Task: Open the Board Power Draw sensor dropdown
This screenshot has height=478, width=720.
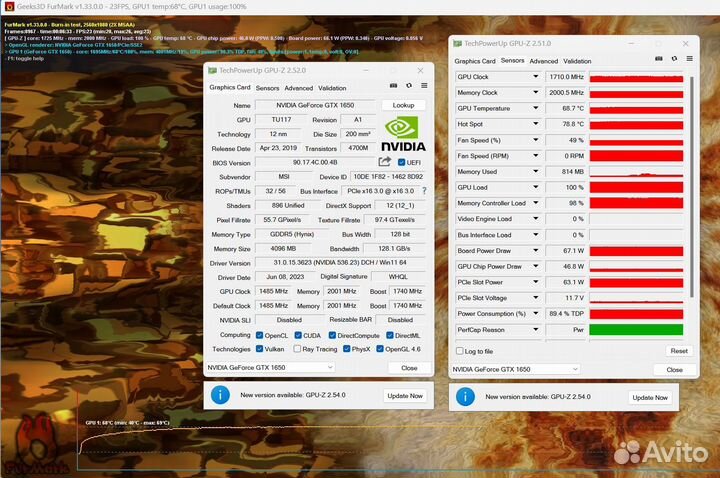Action: [x=535, y=250]
